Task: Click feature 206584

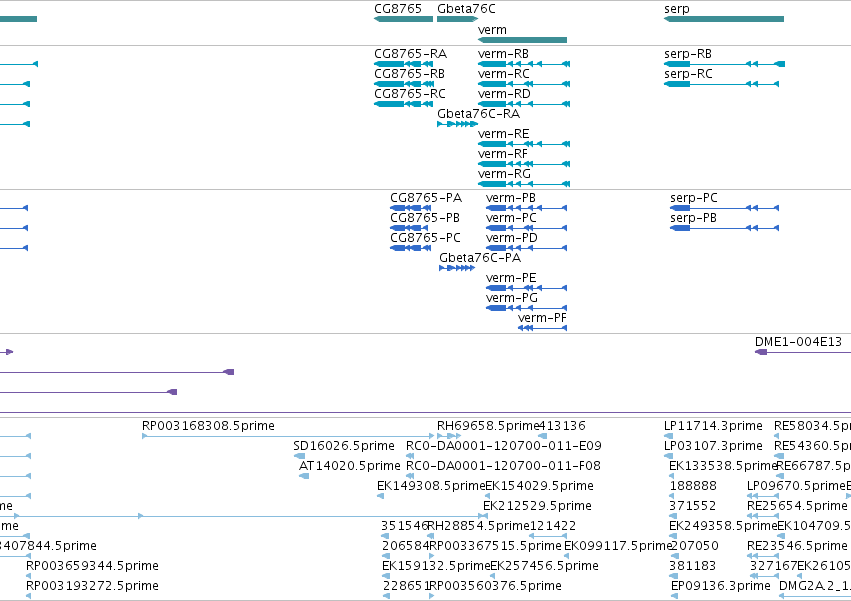Action: 386,556
